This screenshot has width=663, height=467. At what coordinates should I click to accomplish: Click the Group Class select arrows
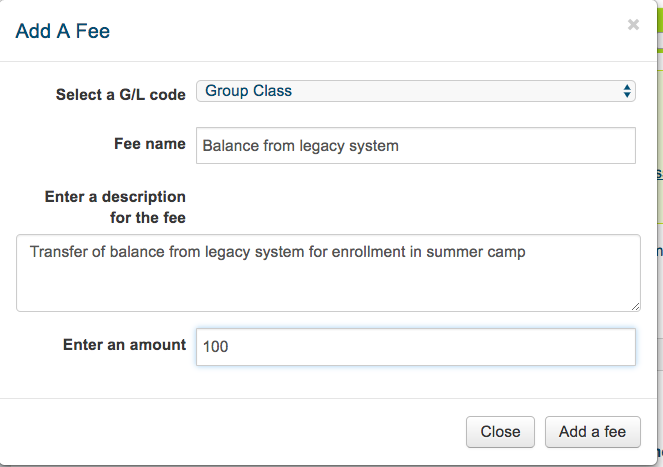coord(627,91)
